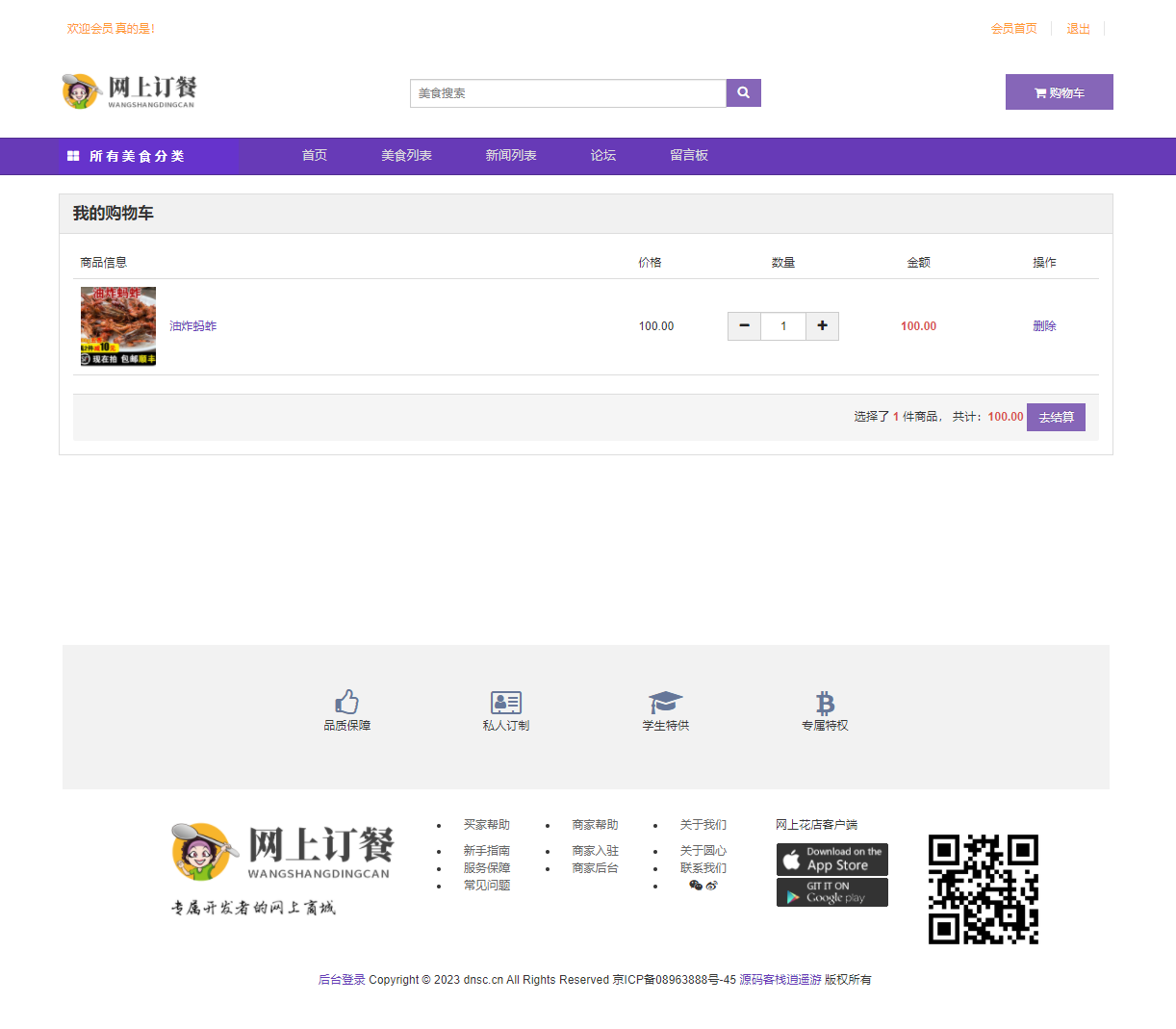Click the quantity input field
1176x1029 pixels.
[783, 326]
